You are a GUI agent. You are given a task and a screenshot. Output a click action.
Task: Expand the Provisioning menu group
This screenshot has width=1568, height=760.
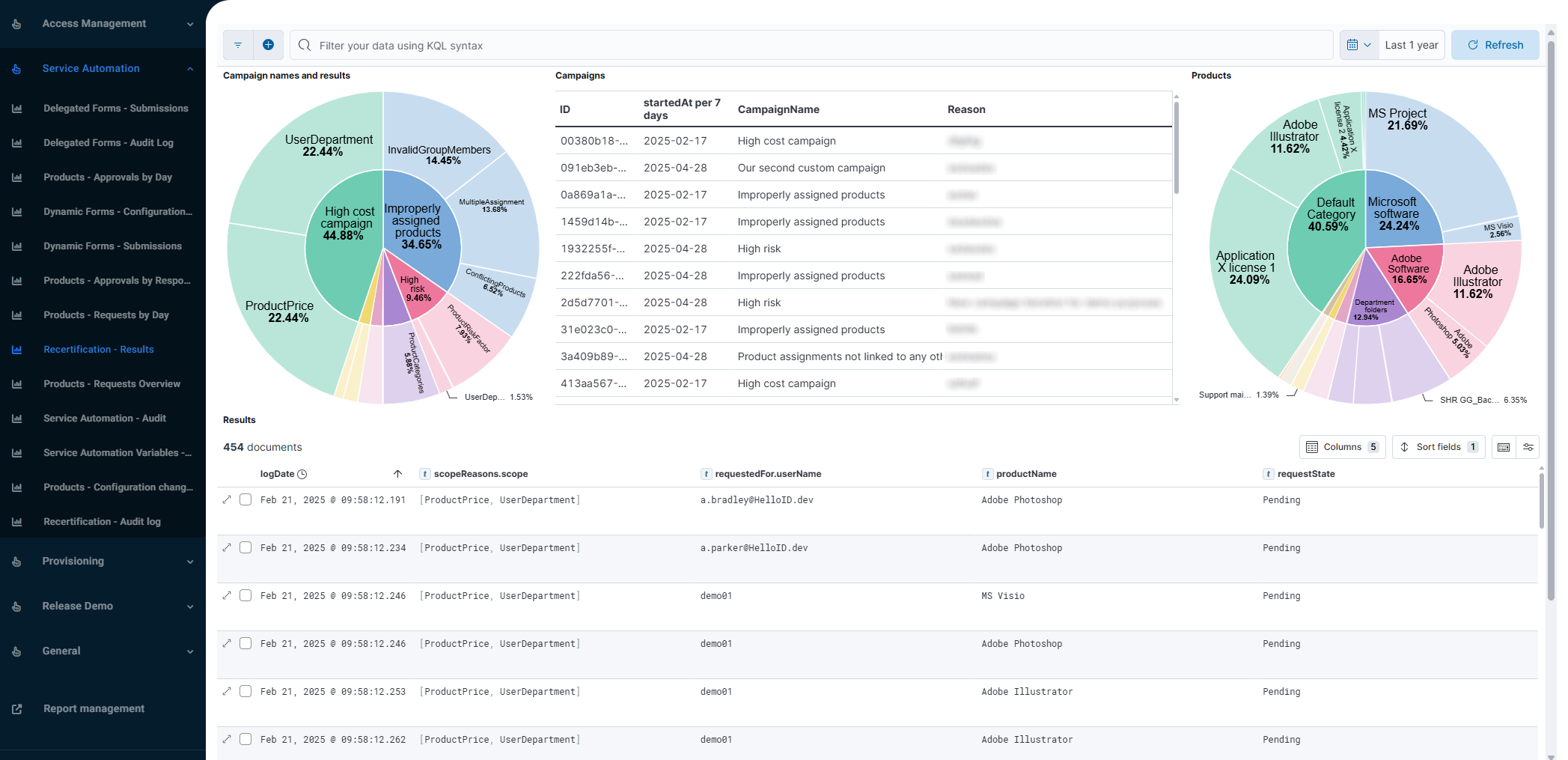click(190, 562)
